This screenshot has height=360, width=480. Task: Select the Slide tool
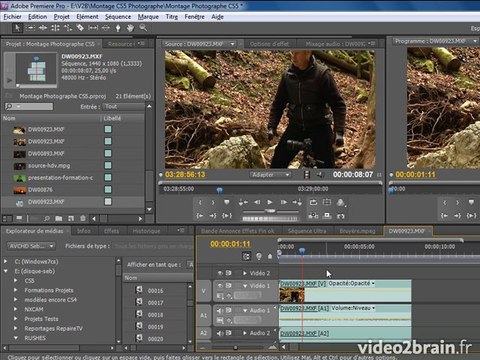pos(105,28)
